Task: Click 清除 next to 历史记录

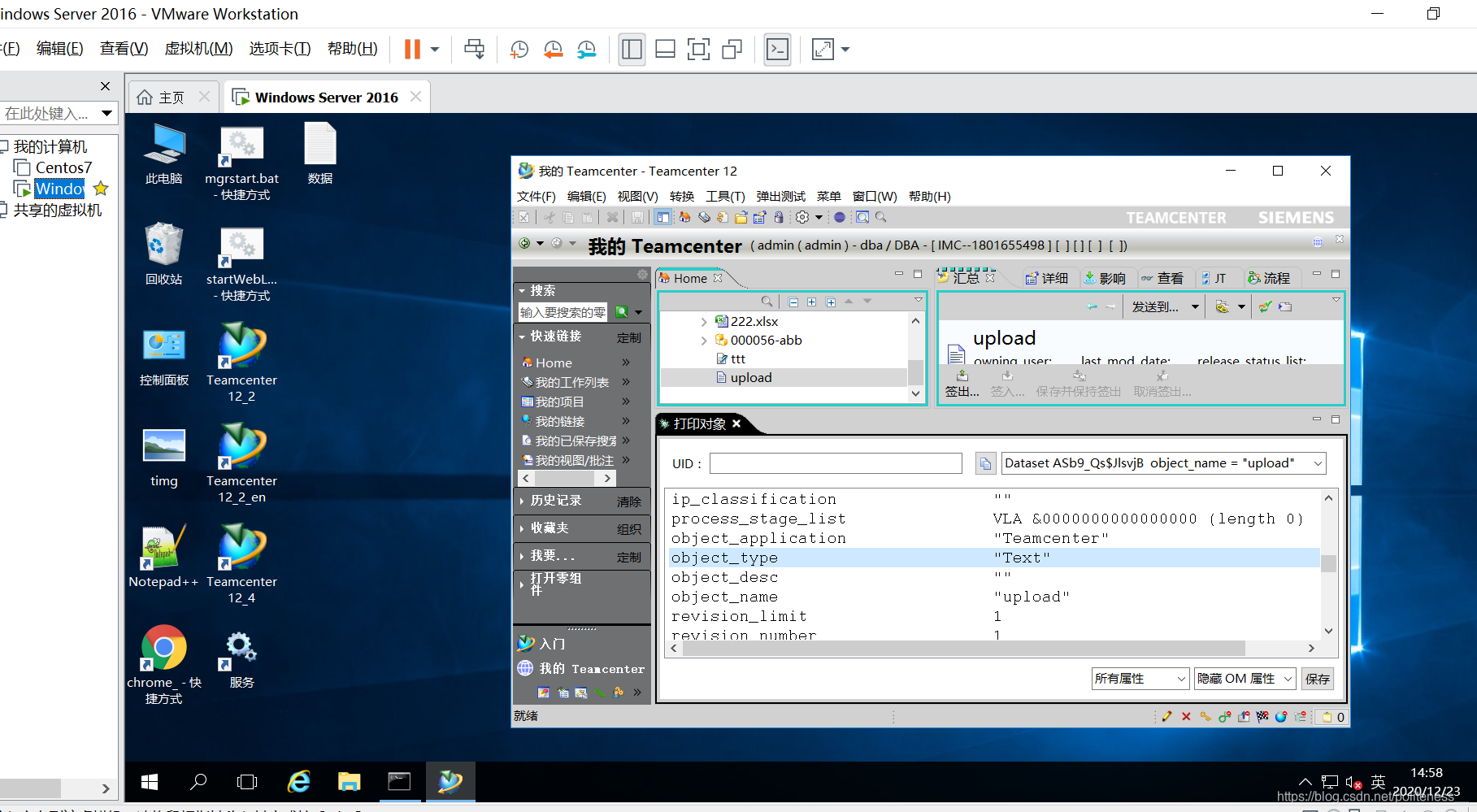Action: pos(628,502)
